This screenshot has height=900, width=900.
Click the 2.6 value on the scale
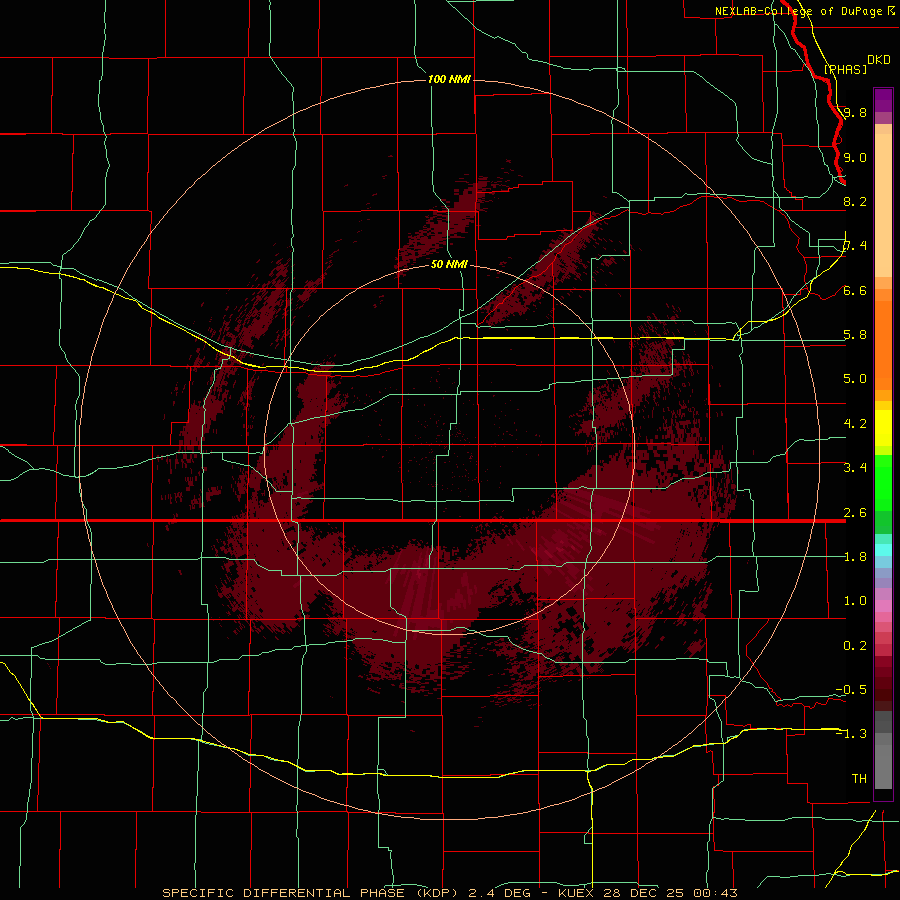pyautogui.click(x=855, y=513)
